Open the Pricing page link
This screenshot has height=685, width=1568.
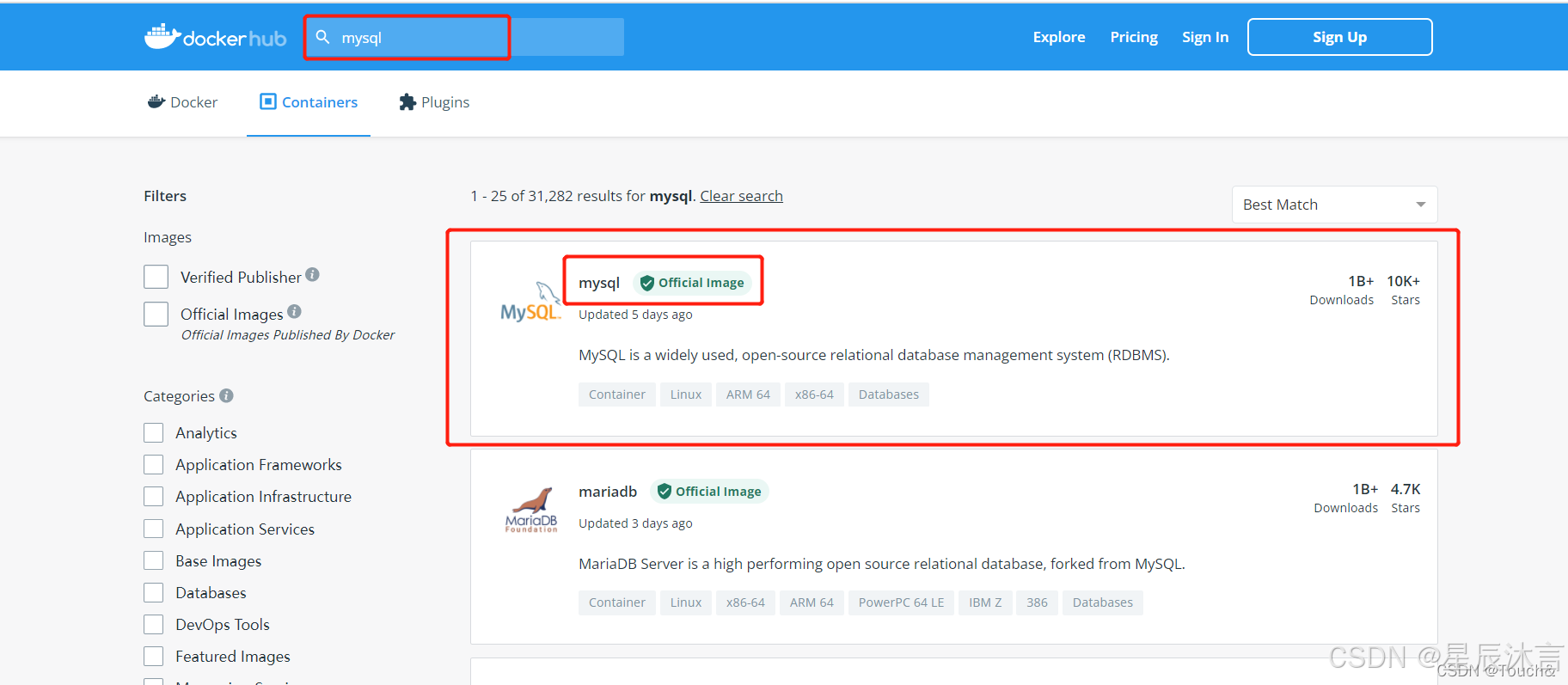pyautogui.click(x=1134, y=37)
